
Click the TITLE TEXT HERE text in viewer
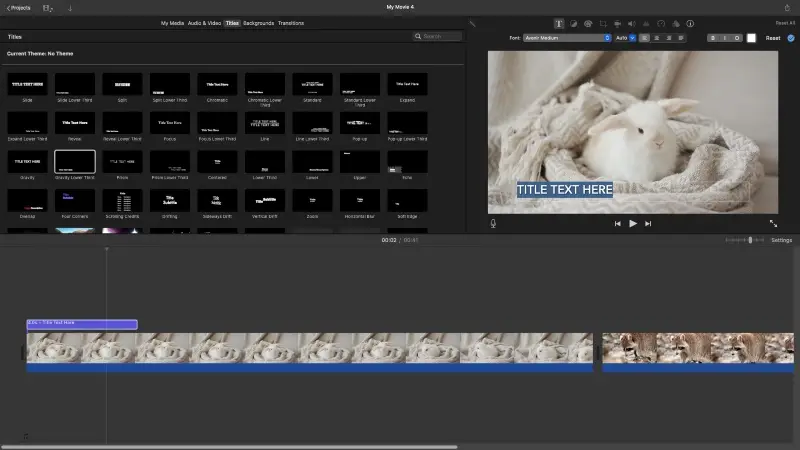coord(565,190)
